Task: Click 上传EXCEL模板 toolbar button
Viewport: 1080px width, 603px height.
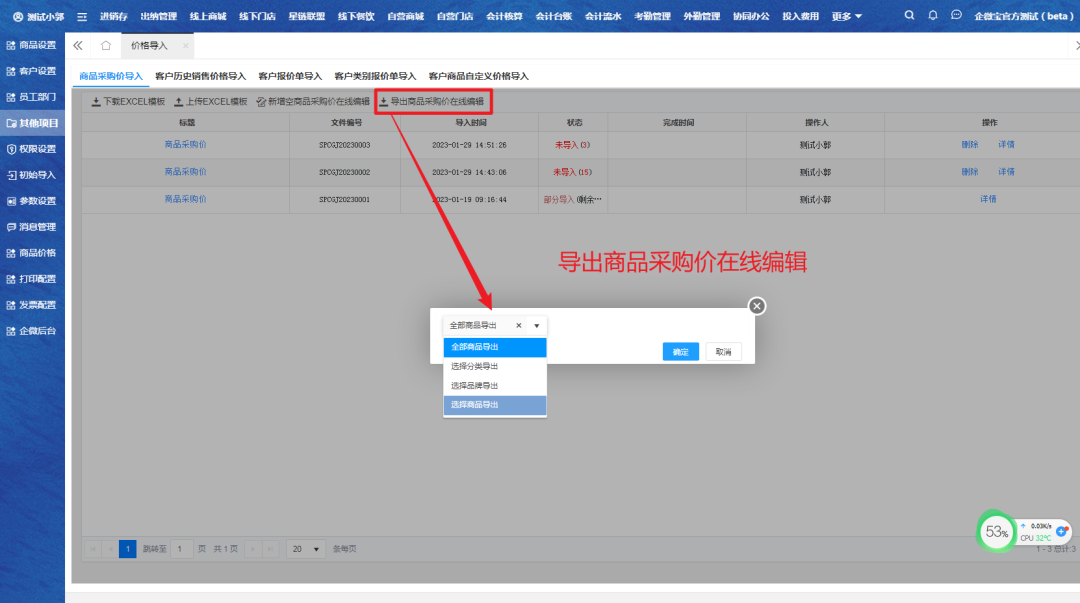Action: 210,102
